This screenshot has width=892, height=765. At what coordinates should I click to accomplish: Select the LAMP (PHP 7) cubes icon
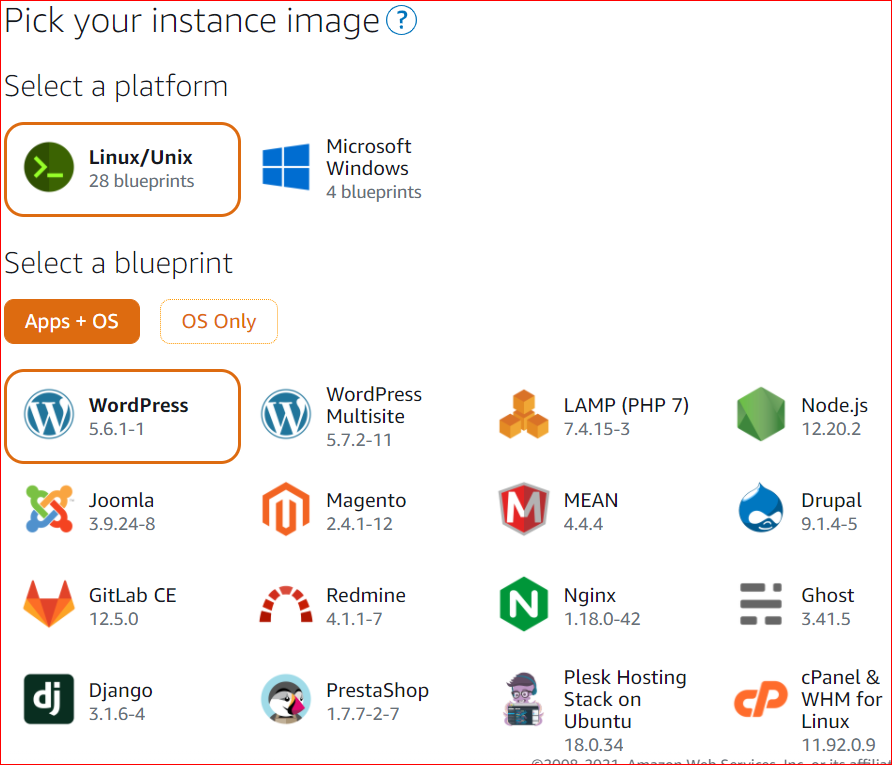click(524, 415)
